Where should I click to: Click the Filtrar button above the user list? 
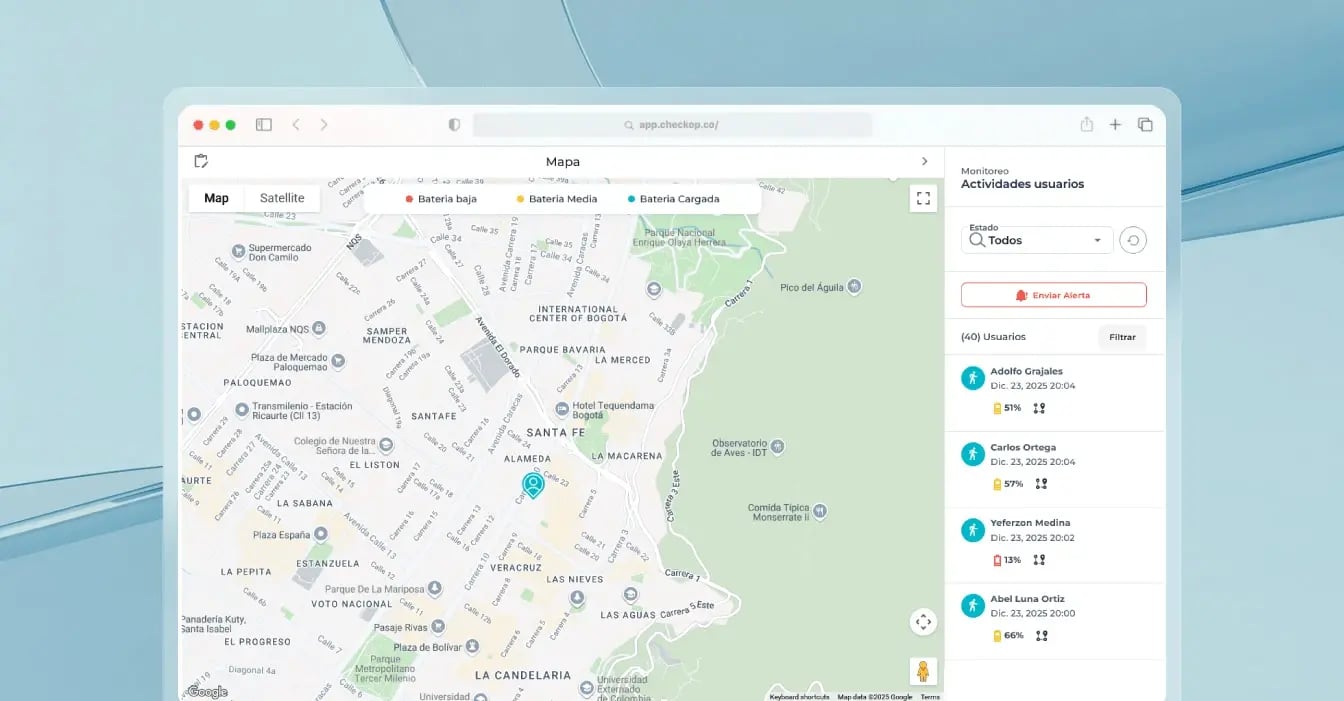click(x=1122, y=337)
